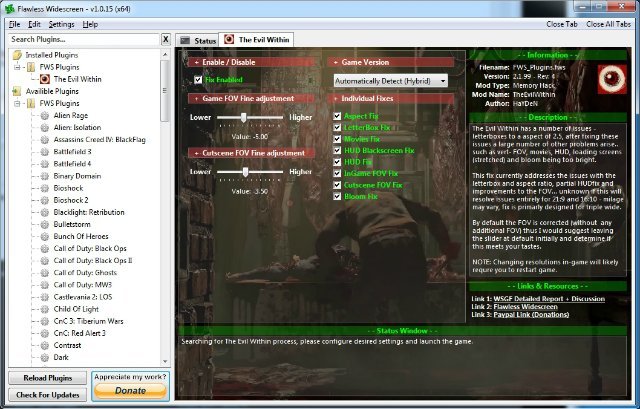Collapse Game FOV Fine adjustment section
Screen dimensions: 640x409
(251, 98)
